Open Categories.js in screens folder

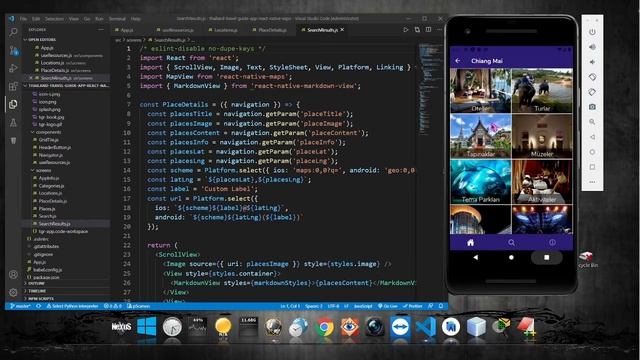pyautogui.click(x=51, y=186)
